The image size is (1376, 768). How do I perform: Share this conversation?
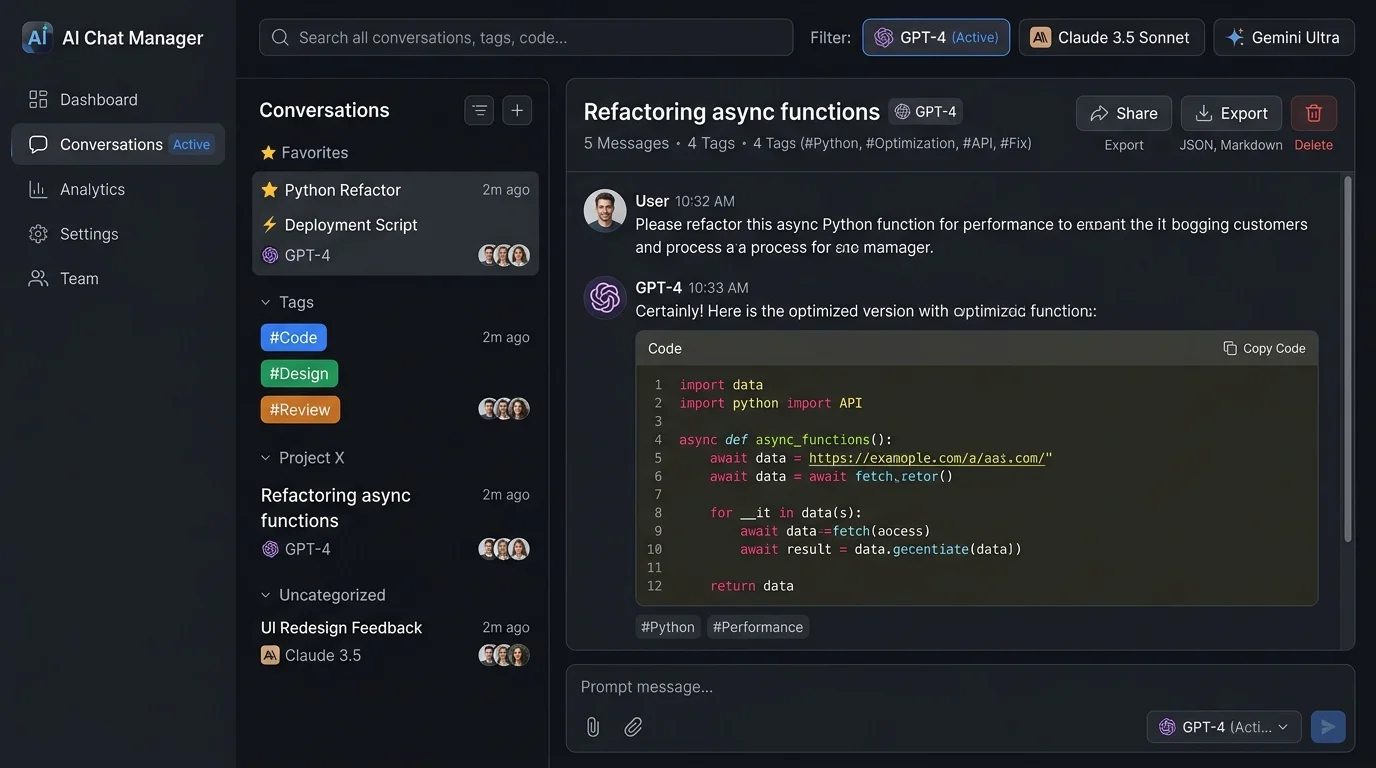point(1124,113)
